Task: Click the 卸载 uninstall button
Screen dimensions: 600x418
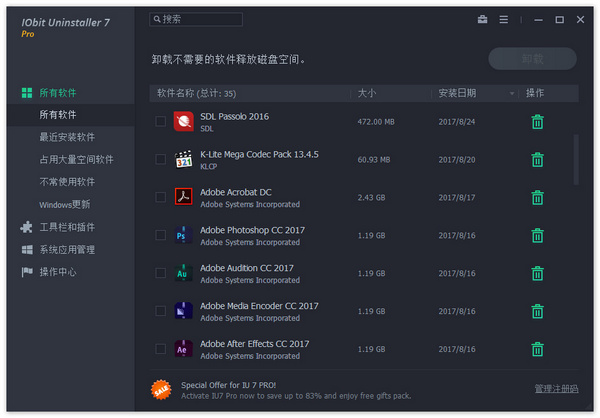Action: tap(532, 59)
